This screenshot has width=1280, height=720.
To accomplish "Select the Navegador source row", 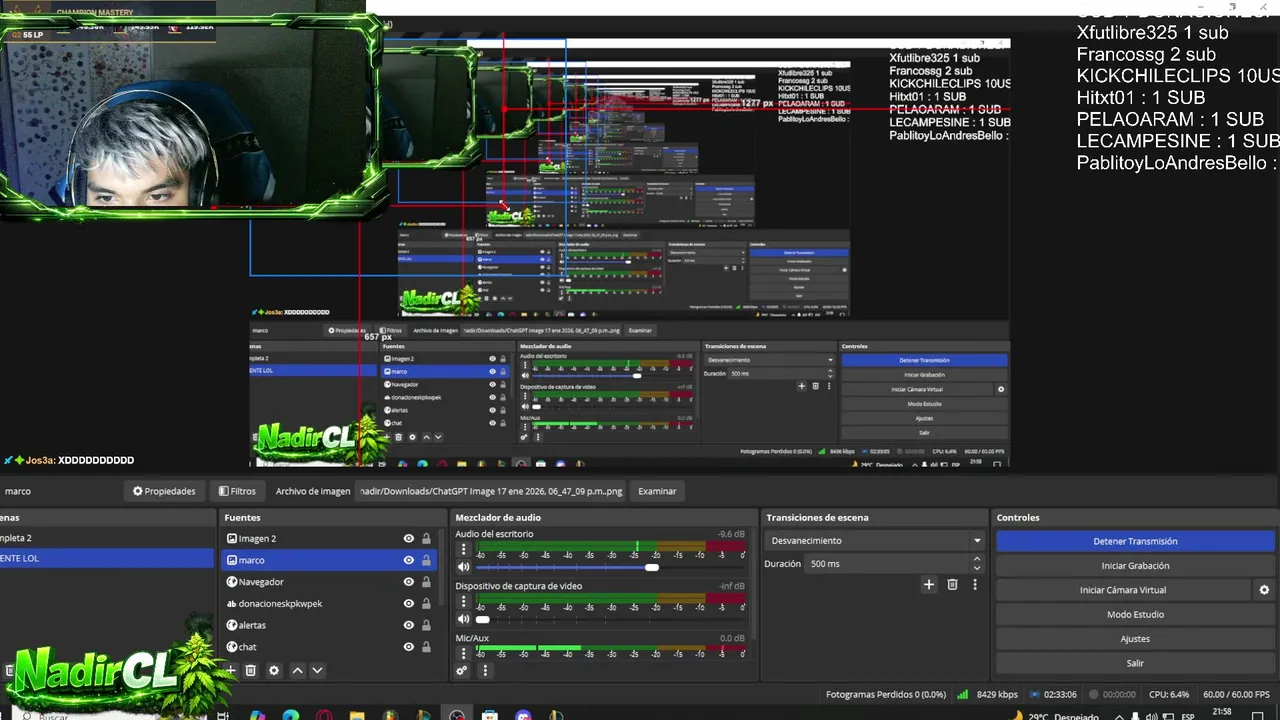I will [328, 581].
